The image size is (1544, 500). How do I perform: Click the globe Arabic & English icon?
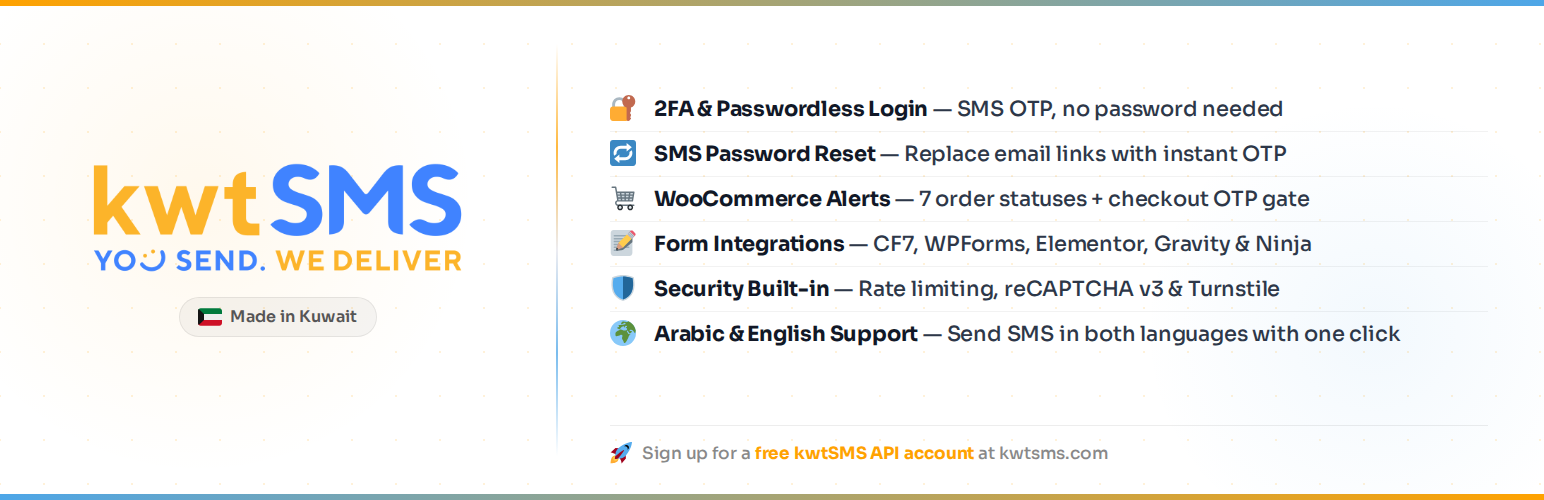coord(623,334)
